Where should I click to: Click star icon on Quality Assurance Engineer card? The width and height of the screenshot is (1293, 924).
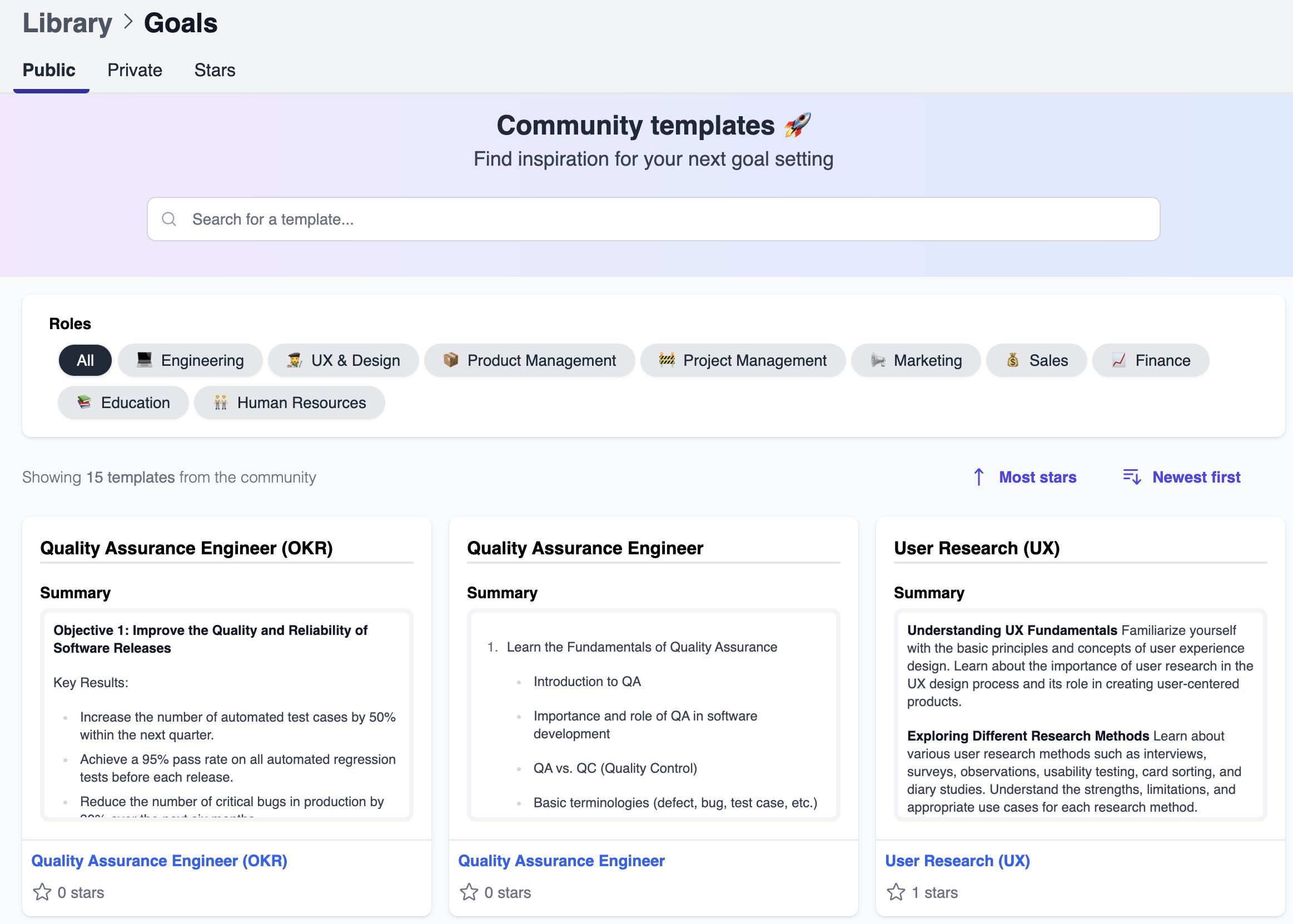[469, 892]
